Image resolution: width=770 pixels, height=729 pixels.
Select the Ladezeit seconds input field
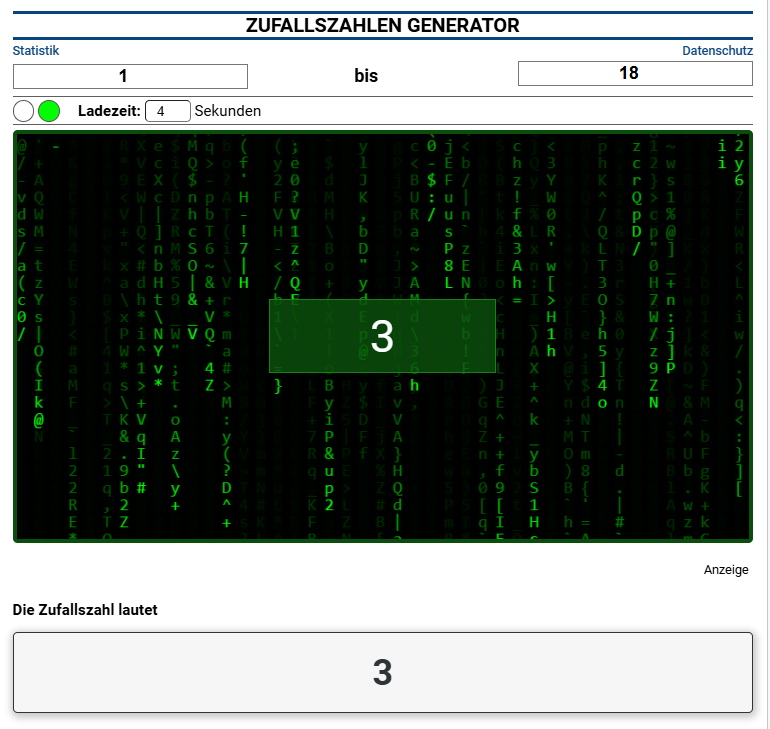(167, 111)
